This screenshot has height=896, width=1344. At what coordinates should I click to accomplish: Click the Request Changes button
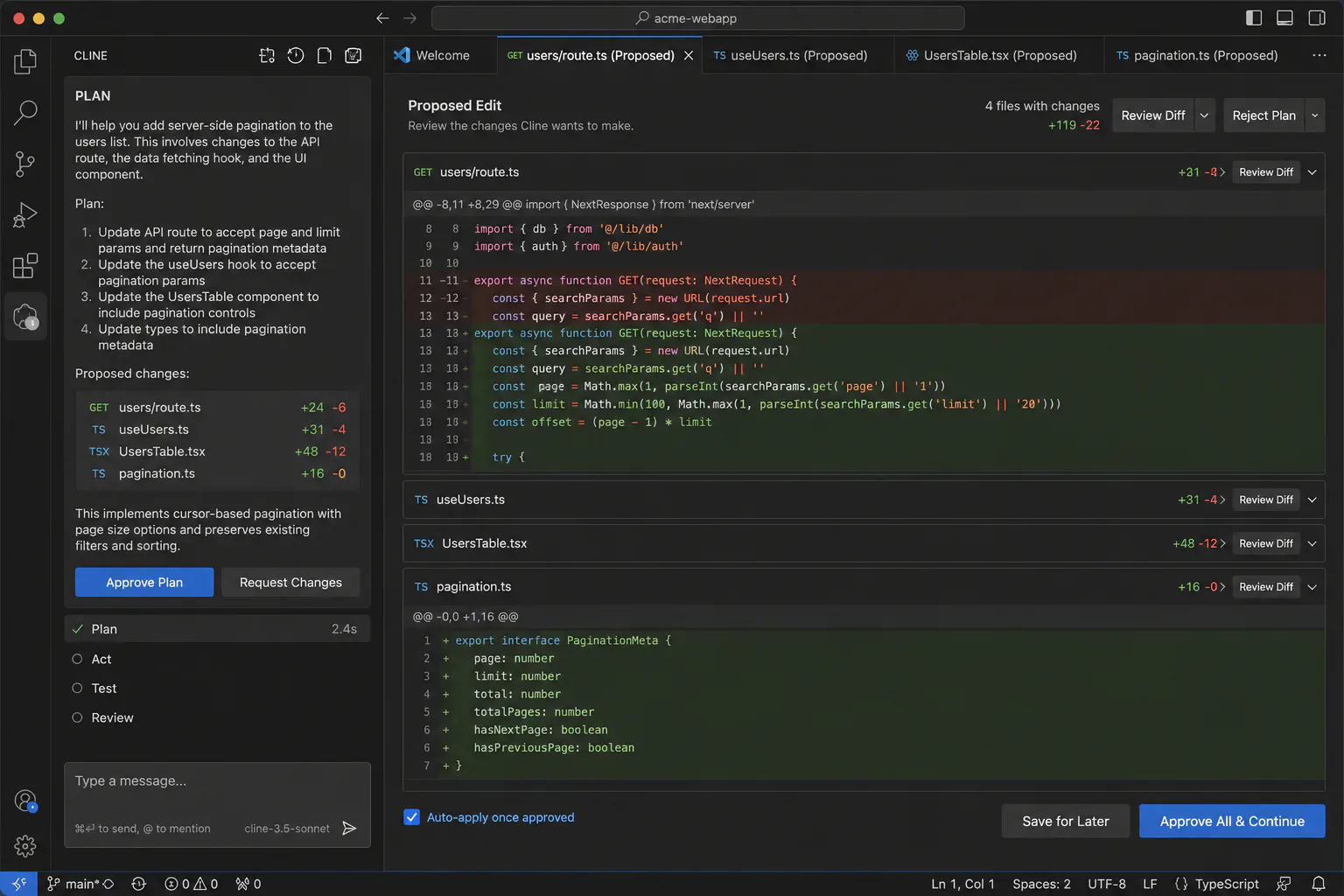pyautogui.click(x=290, y=582)
